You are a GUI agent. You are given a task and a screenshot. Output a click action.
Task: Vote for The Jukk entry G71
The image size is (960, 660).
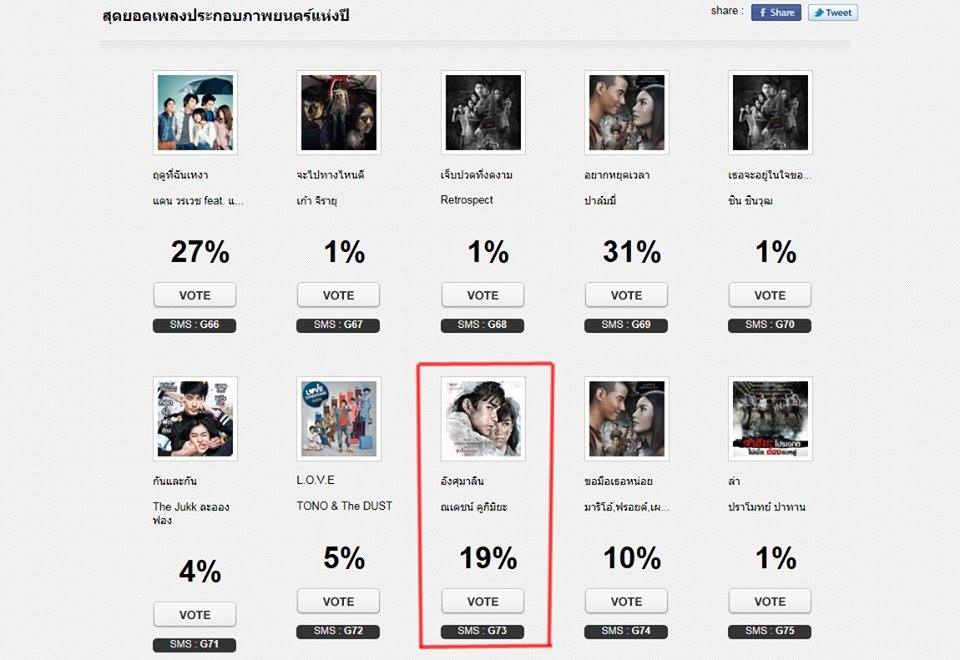[195, 615]
